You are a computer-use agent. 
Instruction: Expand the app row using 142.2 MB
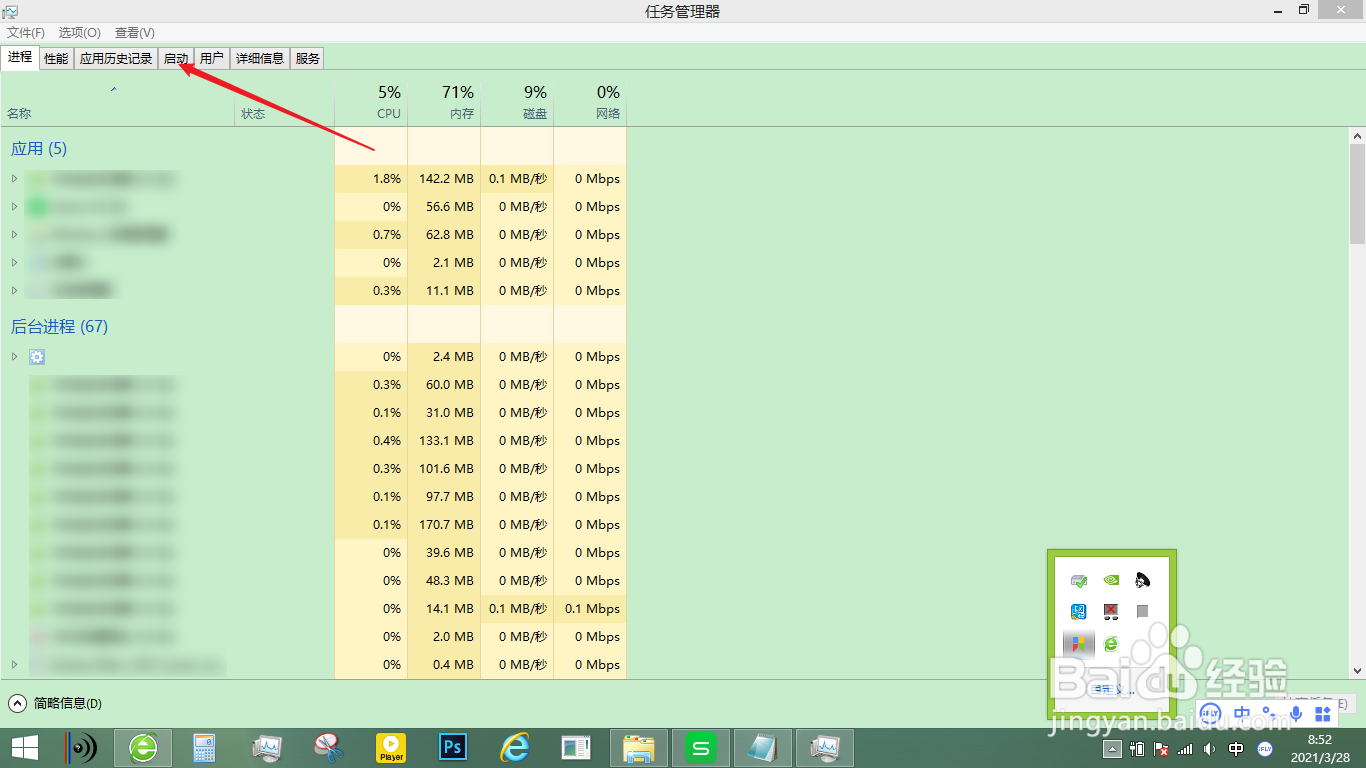(x=14, y=179)
